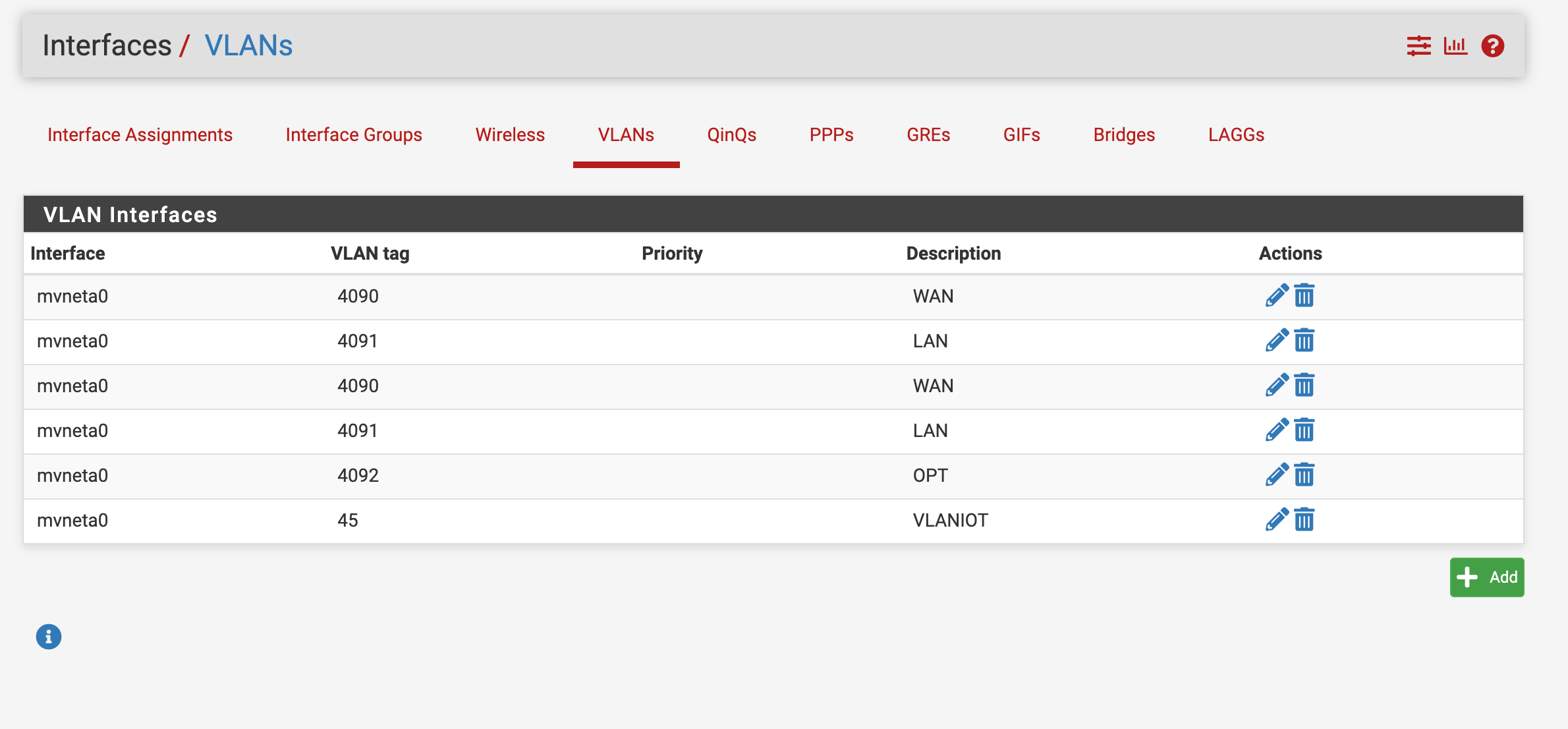Click the VLANs breadcrumb link in header

point(248,45)
